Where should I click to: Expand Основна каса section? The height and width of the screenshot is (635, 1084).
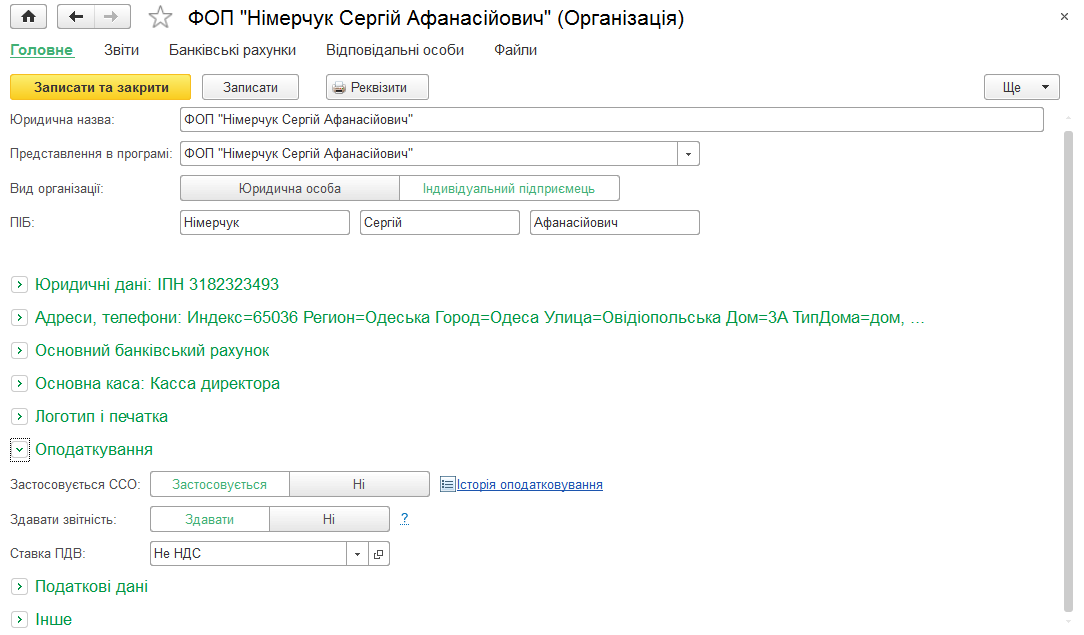pos(19,383)
